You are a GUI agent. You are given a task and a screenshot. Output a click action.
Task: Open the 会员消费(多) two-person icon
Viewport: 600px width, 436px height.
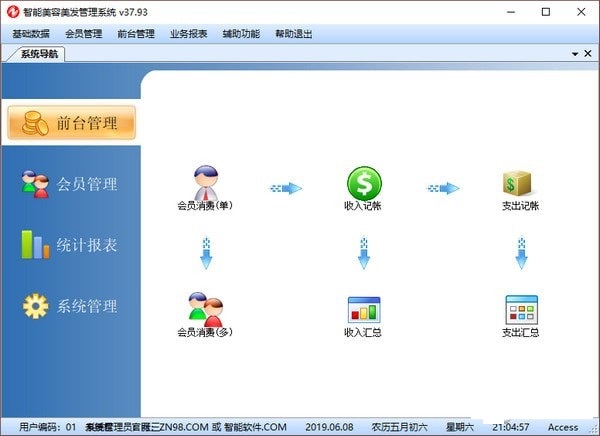205,309
